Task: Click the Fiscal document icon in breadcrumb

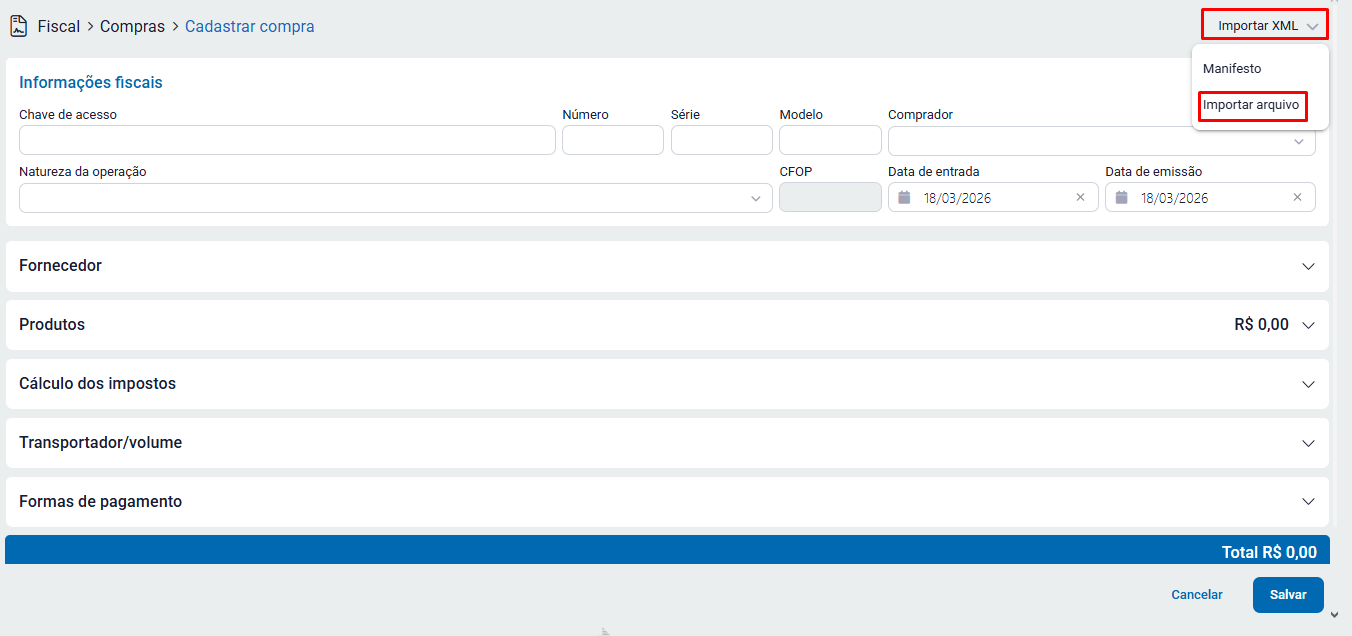Action: pyautogui.click(x=18, y=26)
